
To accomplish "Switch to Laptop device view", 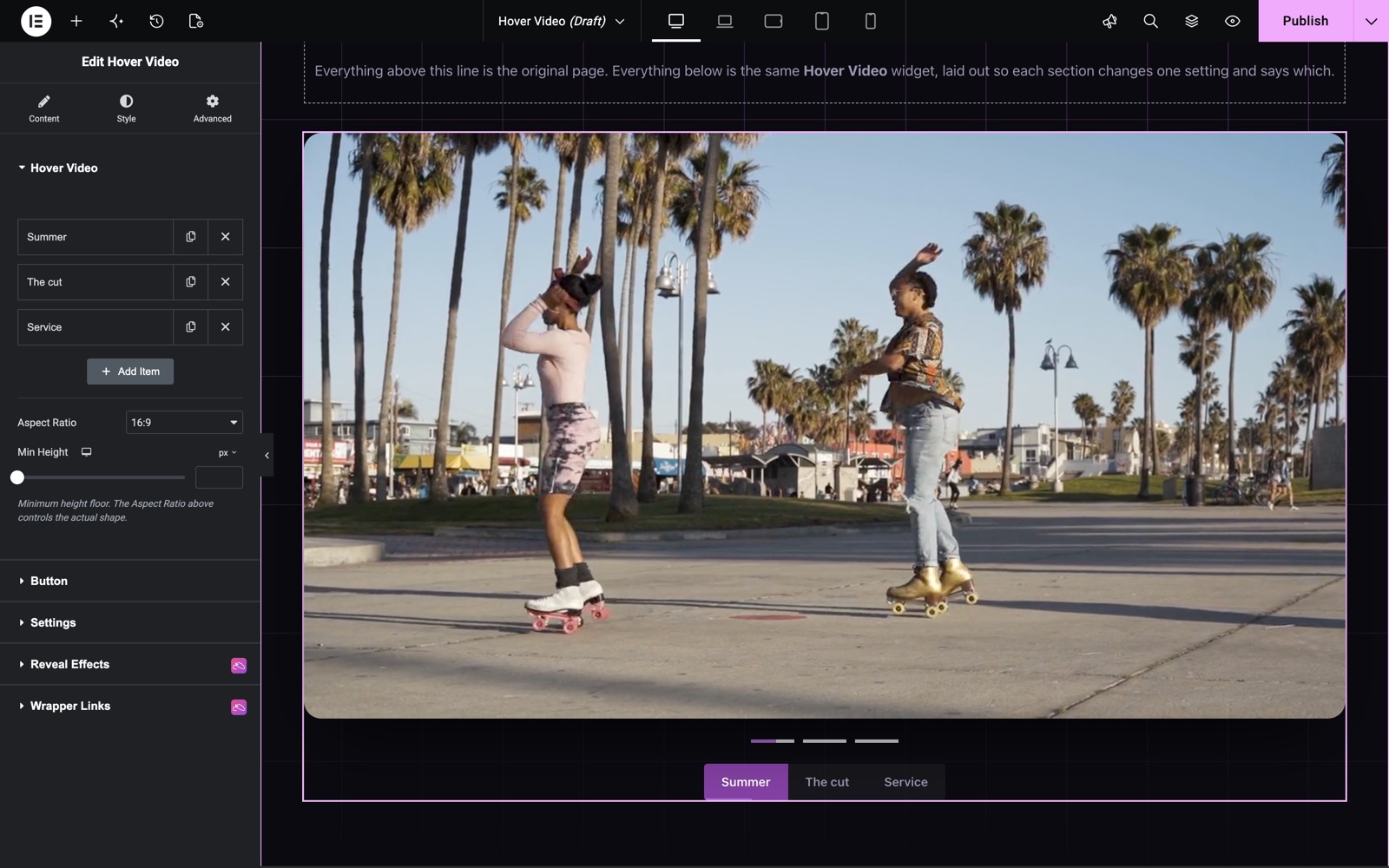I will pos(725,21).
